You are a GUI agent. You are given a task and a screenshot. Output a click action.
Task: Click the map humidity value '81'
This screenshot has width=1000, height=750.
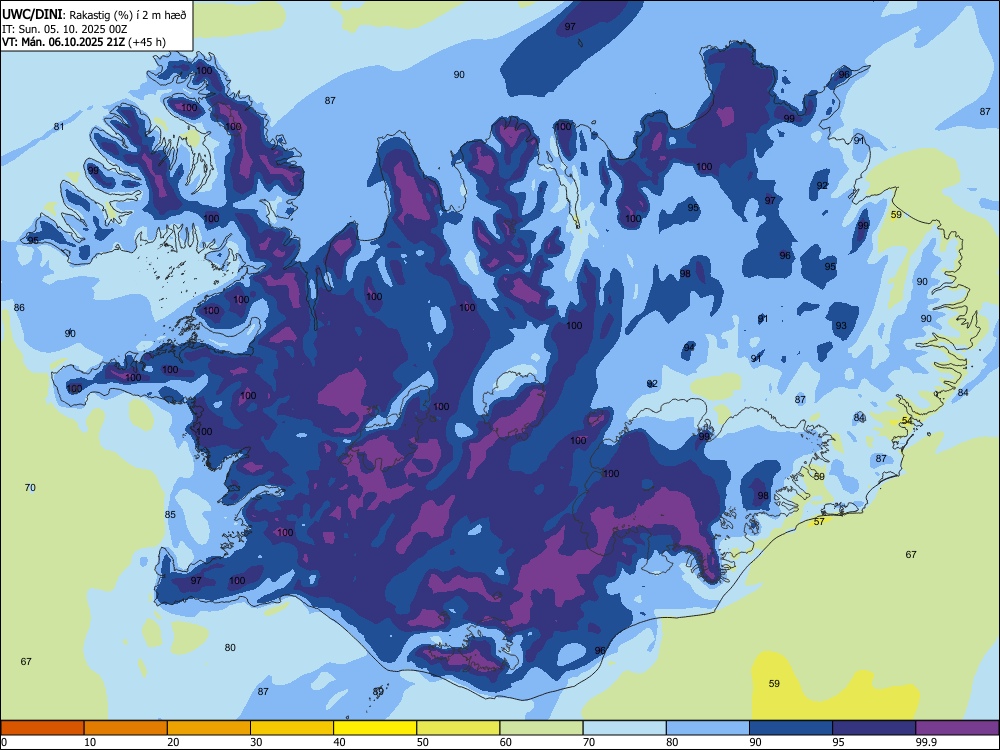(x=59, y=127)
